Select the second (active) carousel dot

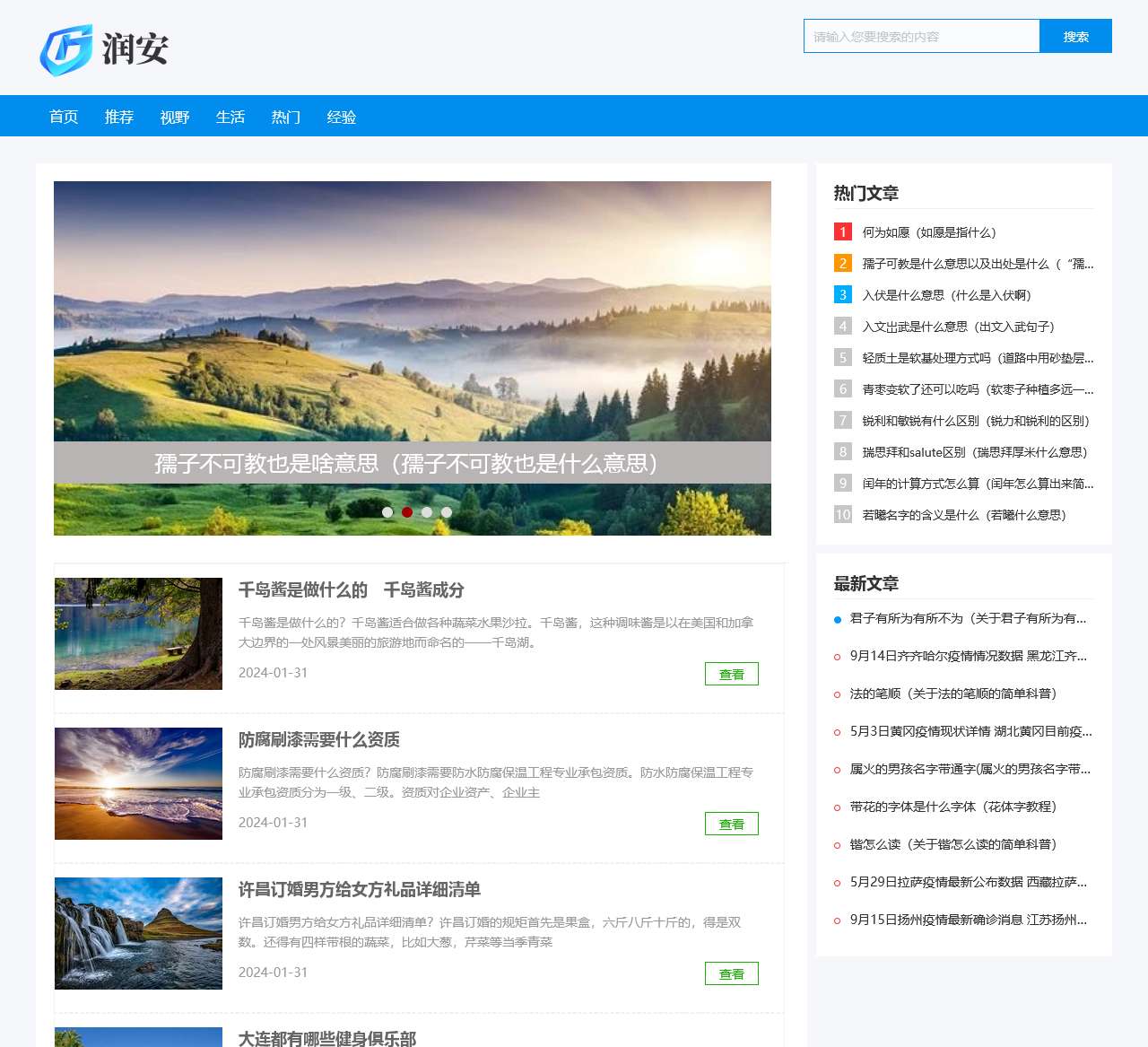(x=407, y=512)
